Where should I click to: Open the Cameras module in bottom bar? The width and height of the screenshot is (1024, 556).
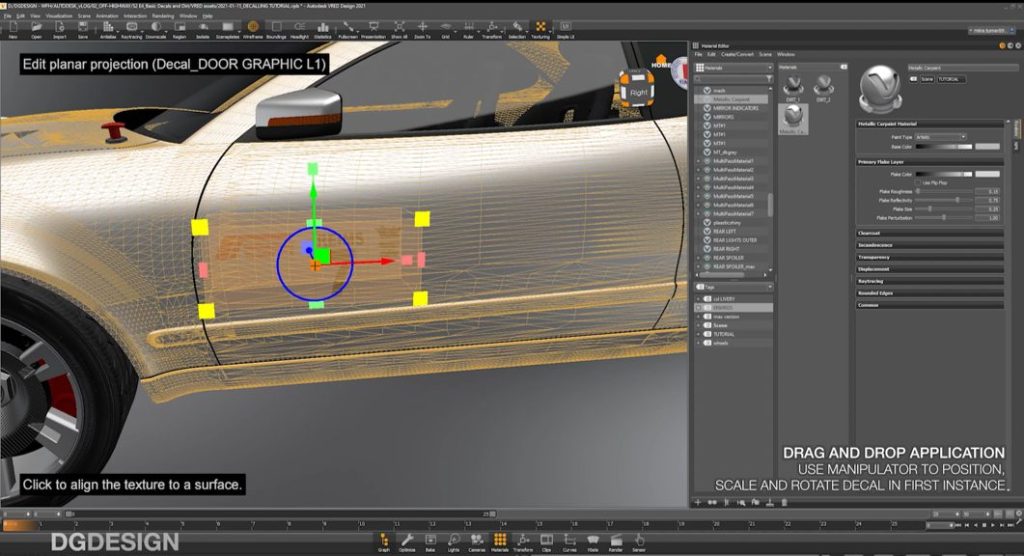477,542
